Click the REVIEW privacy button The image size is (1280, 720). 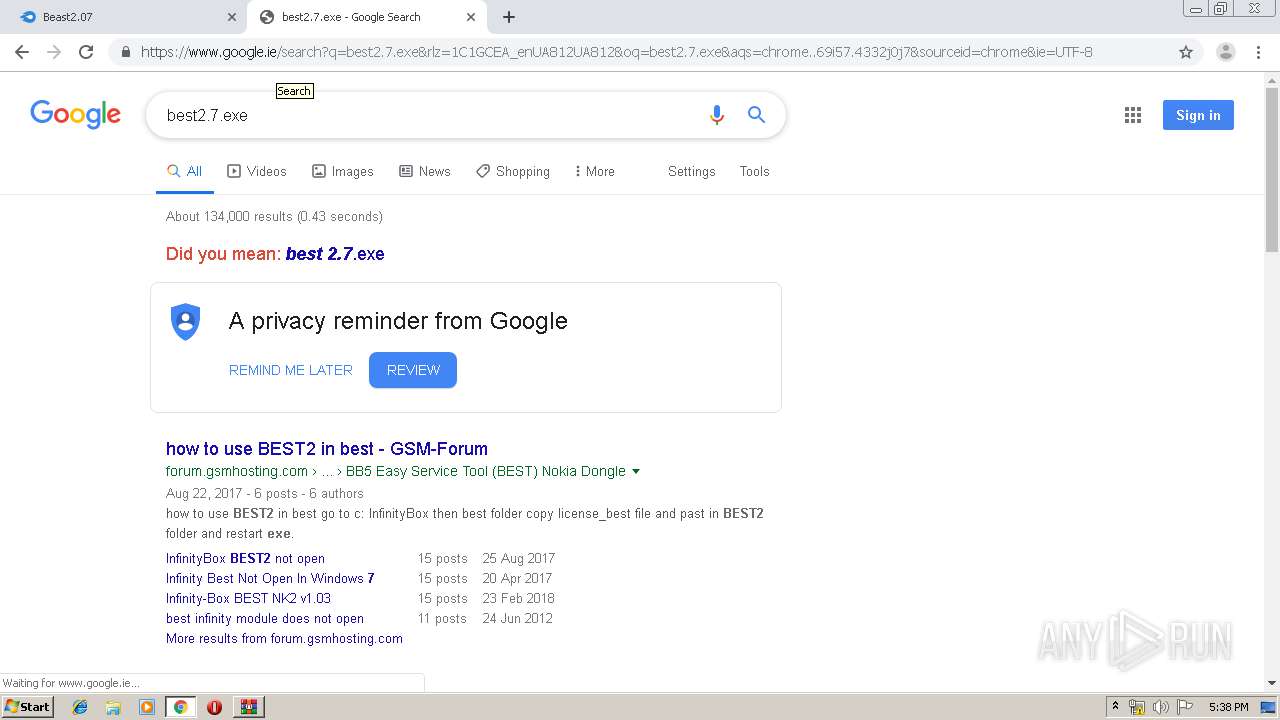(413, 370)
